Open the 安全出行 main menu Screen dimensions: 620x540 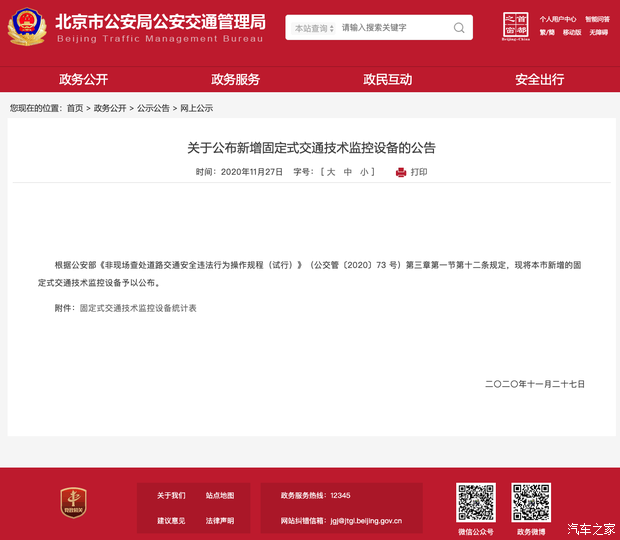click(539, 79)
